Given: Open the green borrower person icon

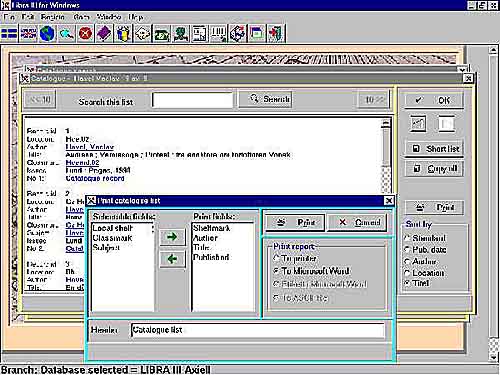Looking at the screenshot, I should 180,33.
